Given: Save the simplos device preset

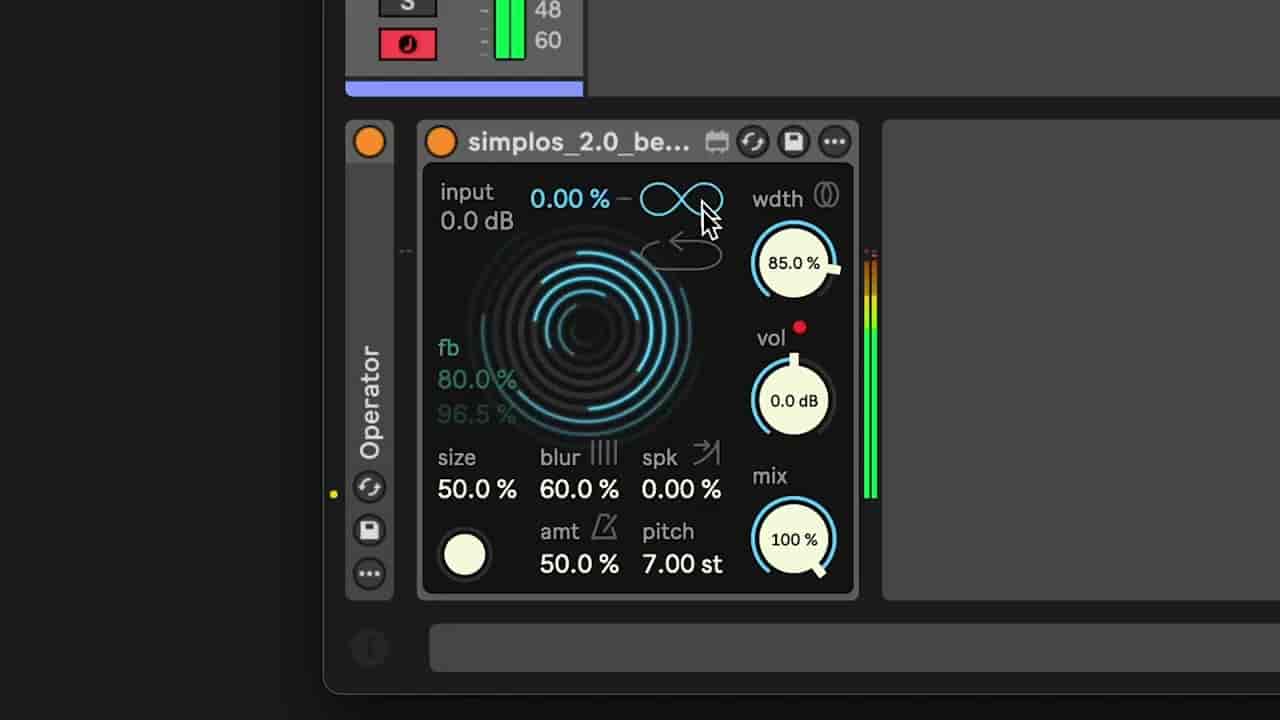Looking at the screenshot, I should pyautogui.click(x=793, y=142).
